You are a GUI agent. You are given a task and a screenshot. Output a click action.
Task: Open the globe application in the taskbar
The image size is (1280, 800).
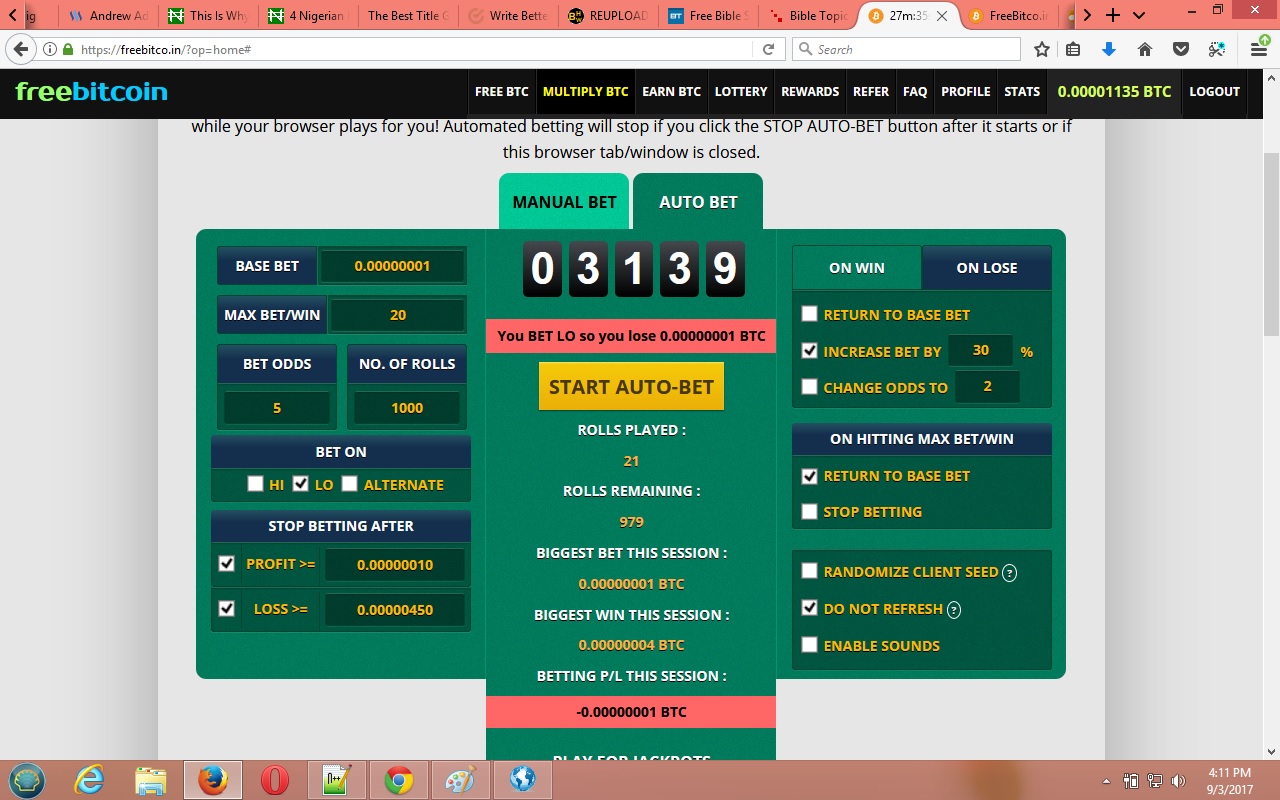522,780
